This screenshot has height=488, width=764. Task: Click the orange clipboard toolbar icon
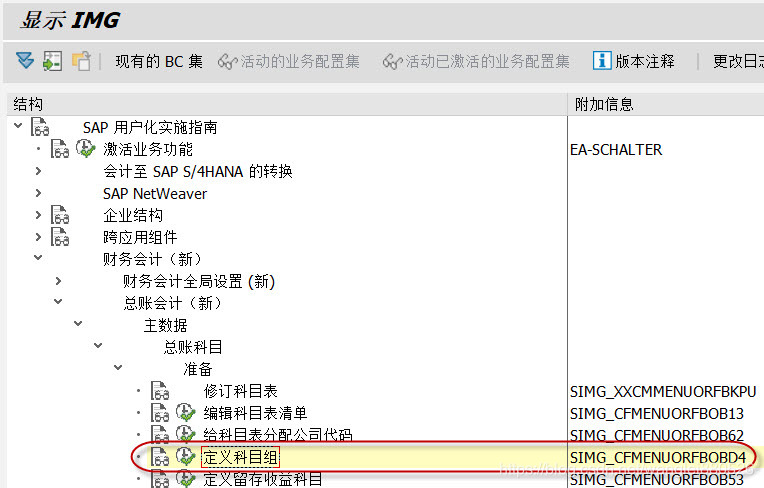click(81, 61)
